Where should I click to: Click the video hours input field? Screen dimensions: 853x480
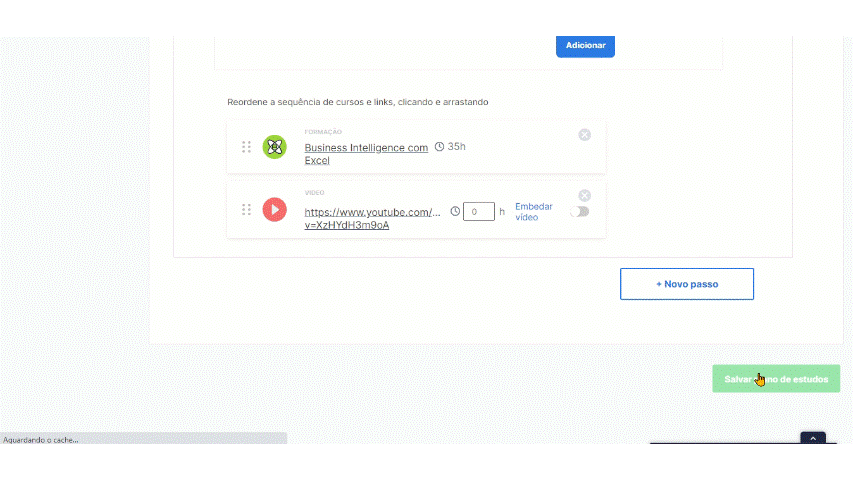coord(479,212)
